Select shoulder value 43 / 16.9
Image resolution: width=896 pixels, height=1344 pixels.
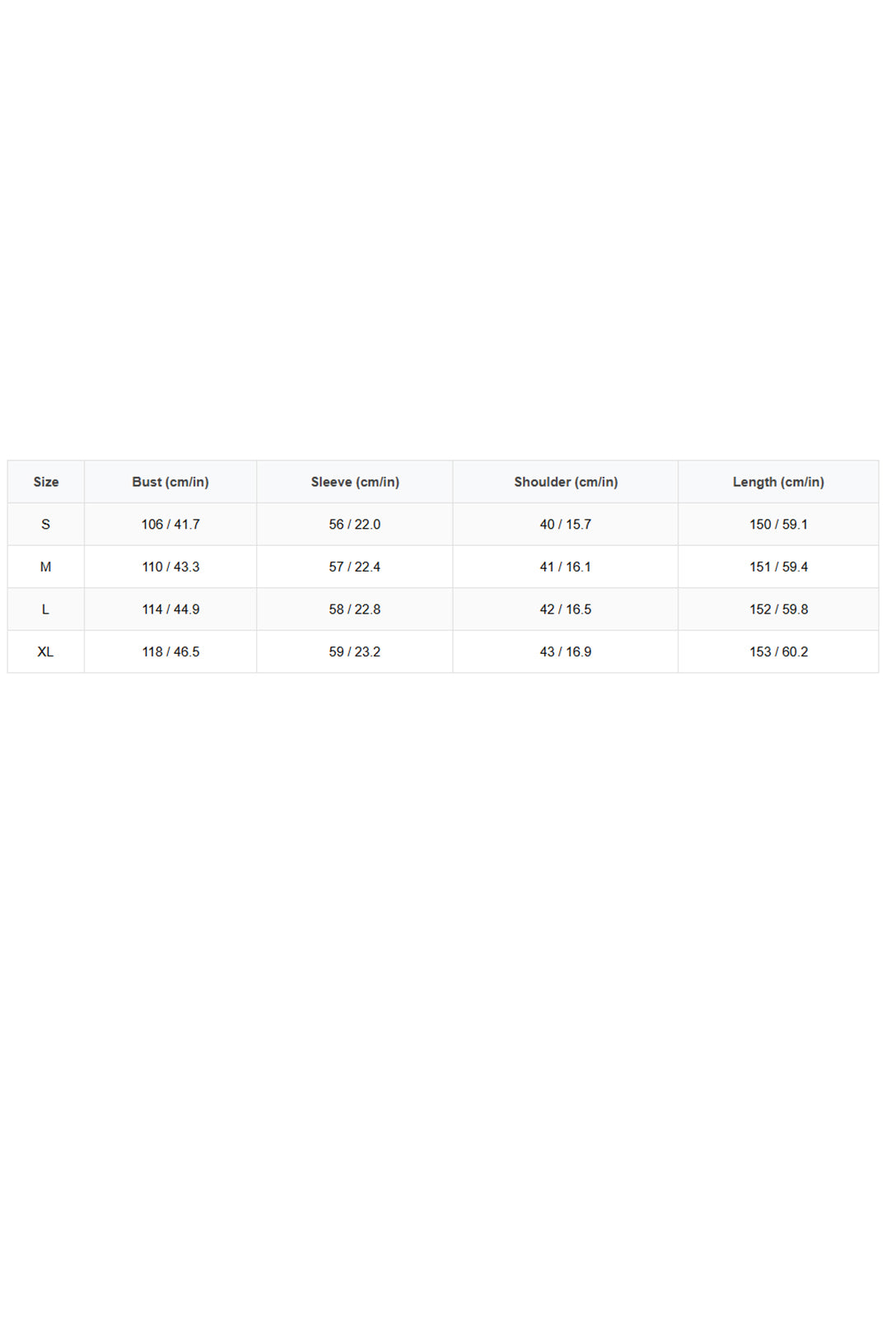point(566,651)
